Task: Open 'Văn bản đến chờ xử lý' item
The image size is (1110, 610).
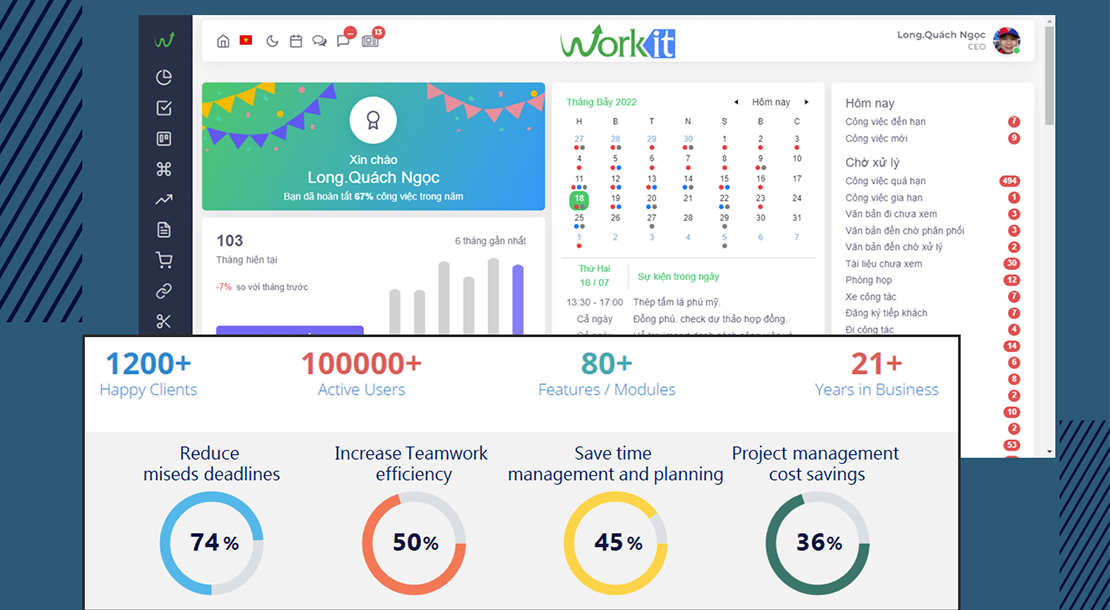Action: (x=894, y=247)
